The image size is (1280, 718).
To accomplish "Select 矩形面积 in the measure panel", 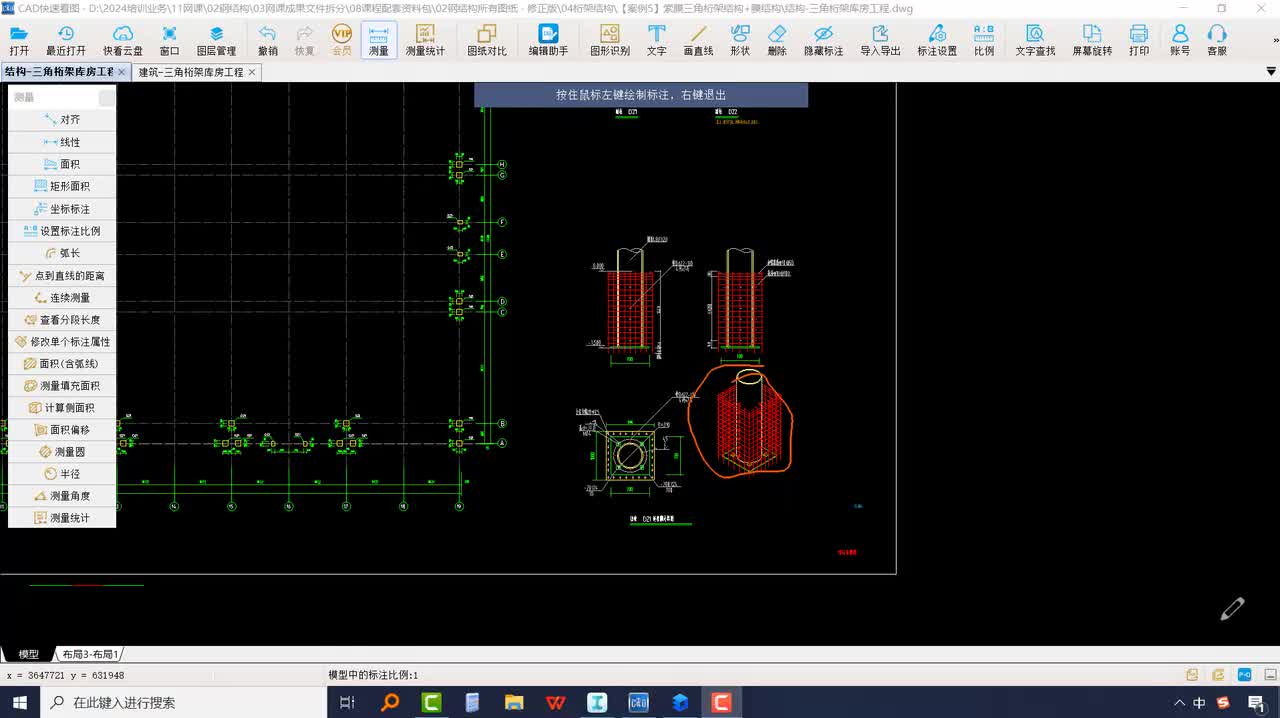I will (62, 186).
